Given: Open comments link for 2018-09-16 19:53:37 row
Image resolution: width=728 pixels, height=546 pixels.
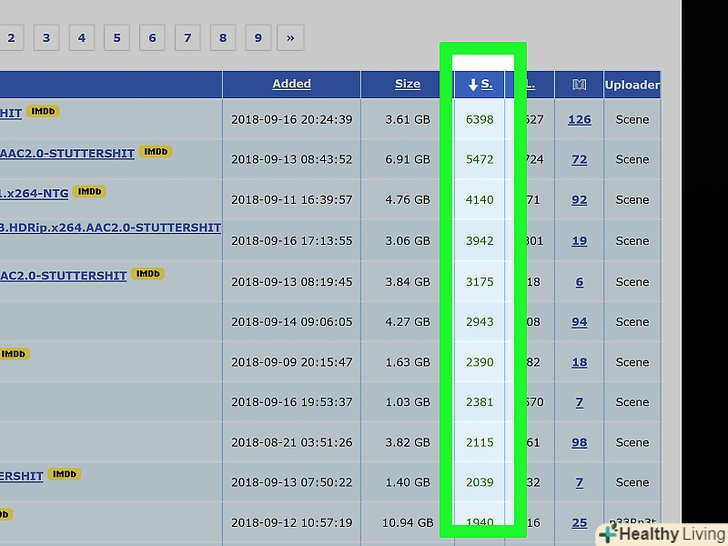Looking at the screenshot, I should [579, 403].
